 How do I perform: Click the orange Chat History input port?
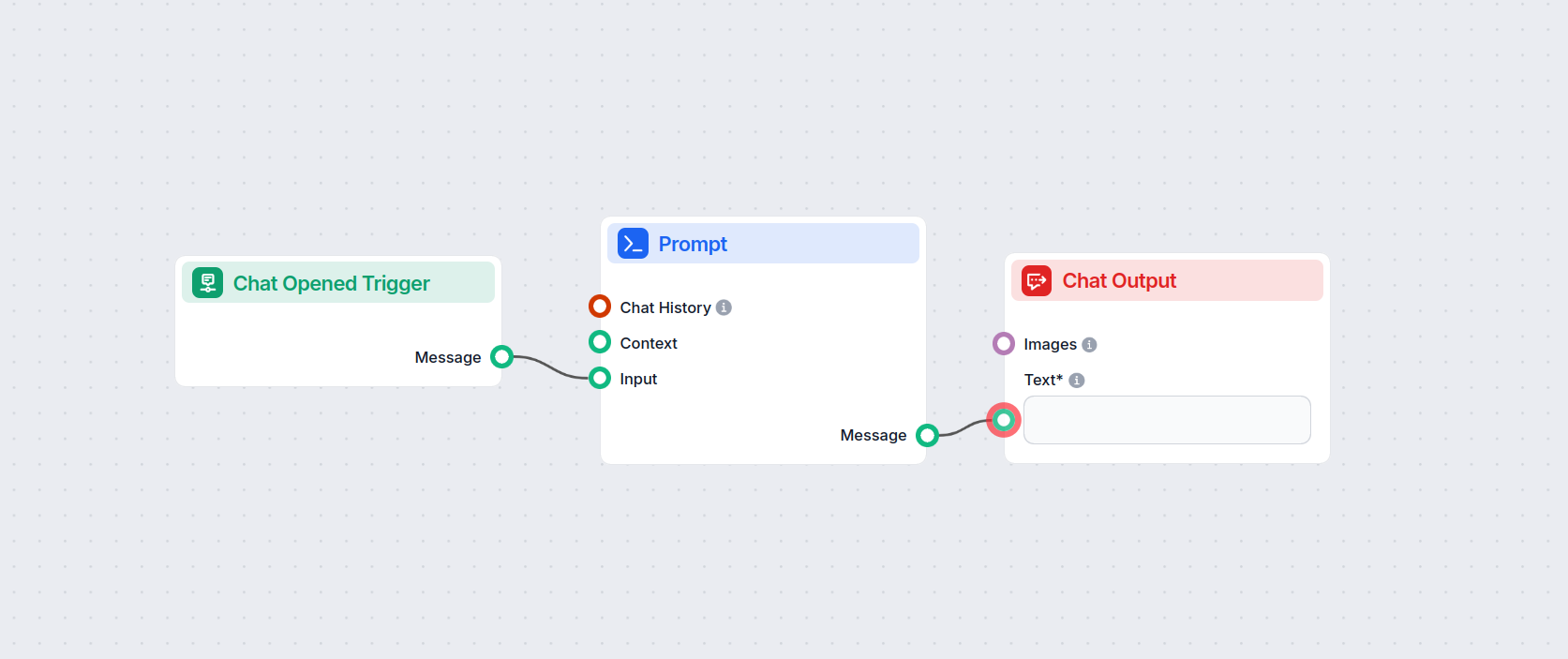click(x=600, y=307)
